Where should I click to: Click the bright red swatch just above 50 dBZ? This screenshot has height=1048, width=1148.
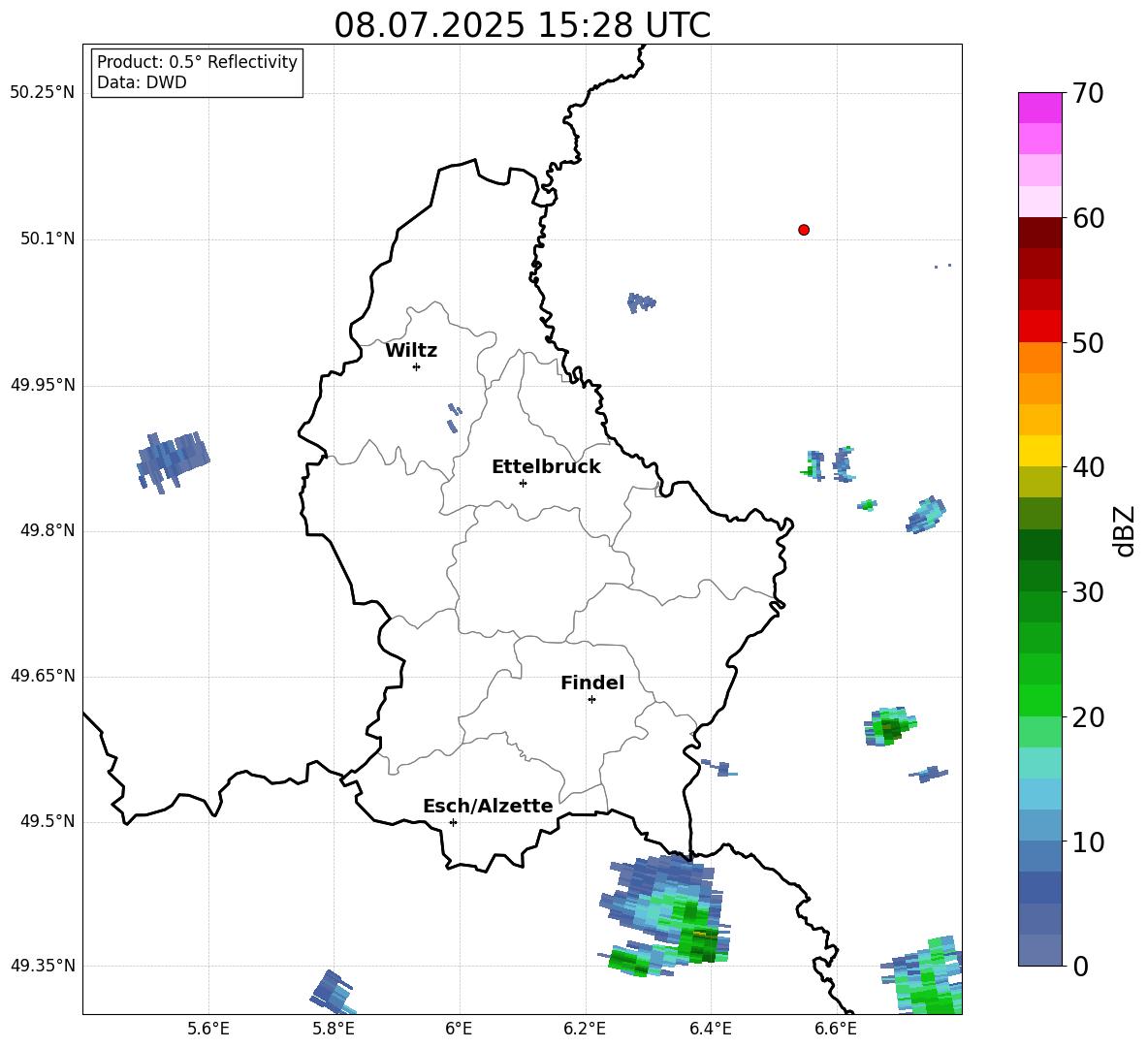1040,326
